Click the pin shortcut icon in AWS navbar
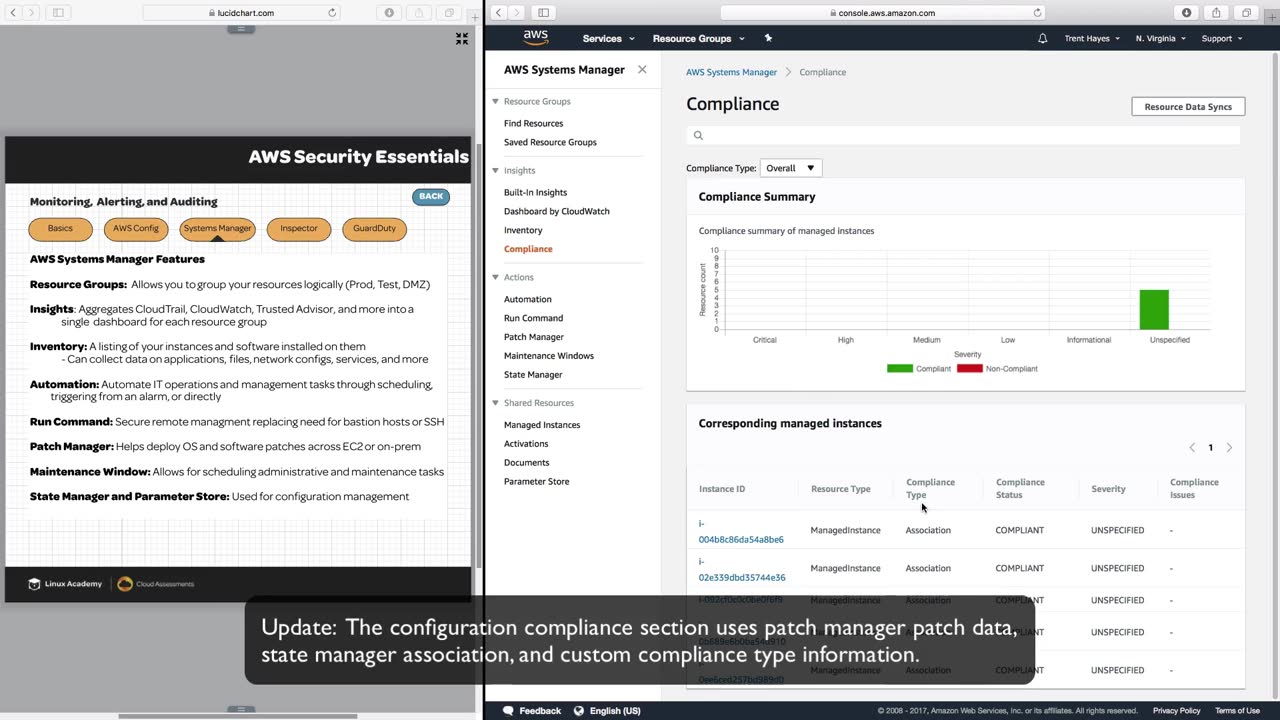 (768, 38)
